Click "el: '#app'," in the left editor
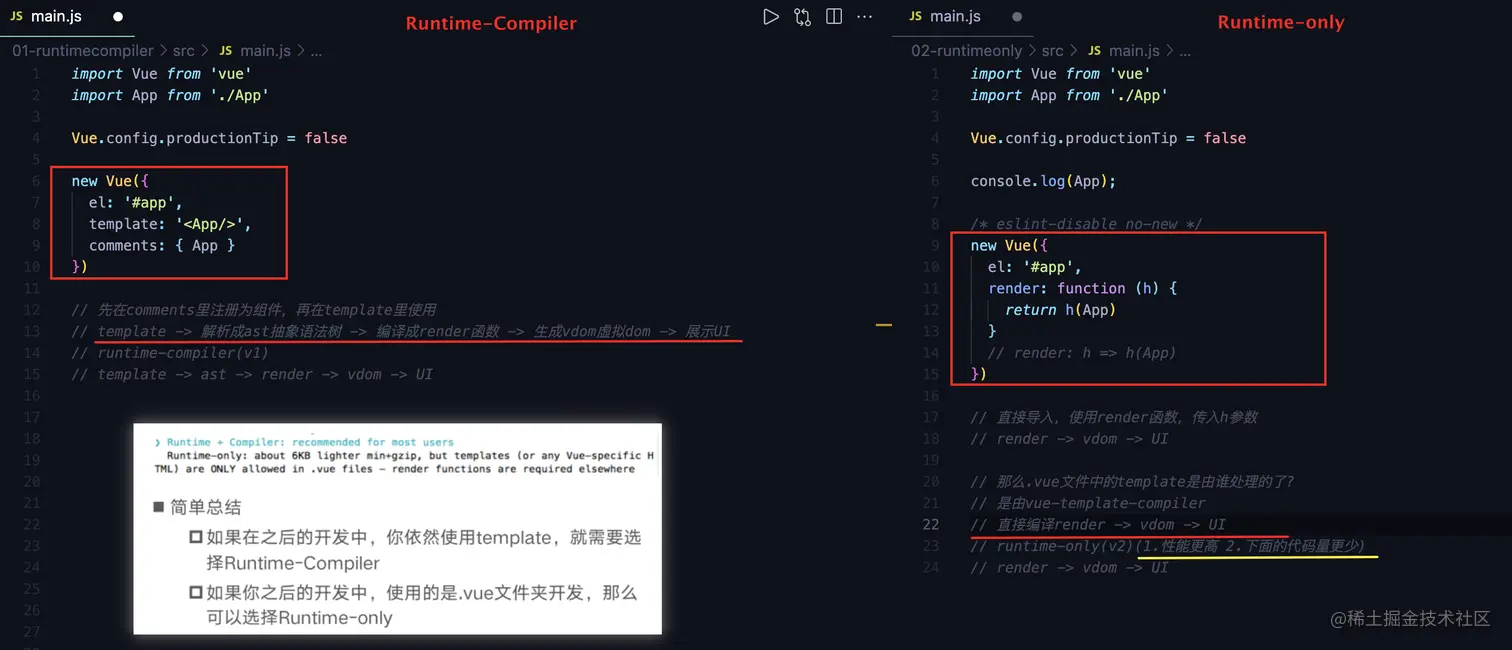Image resolution: width=1512 pixels, height=650 pixels. coord(136,203)
